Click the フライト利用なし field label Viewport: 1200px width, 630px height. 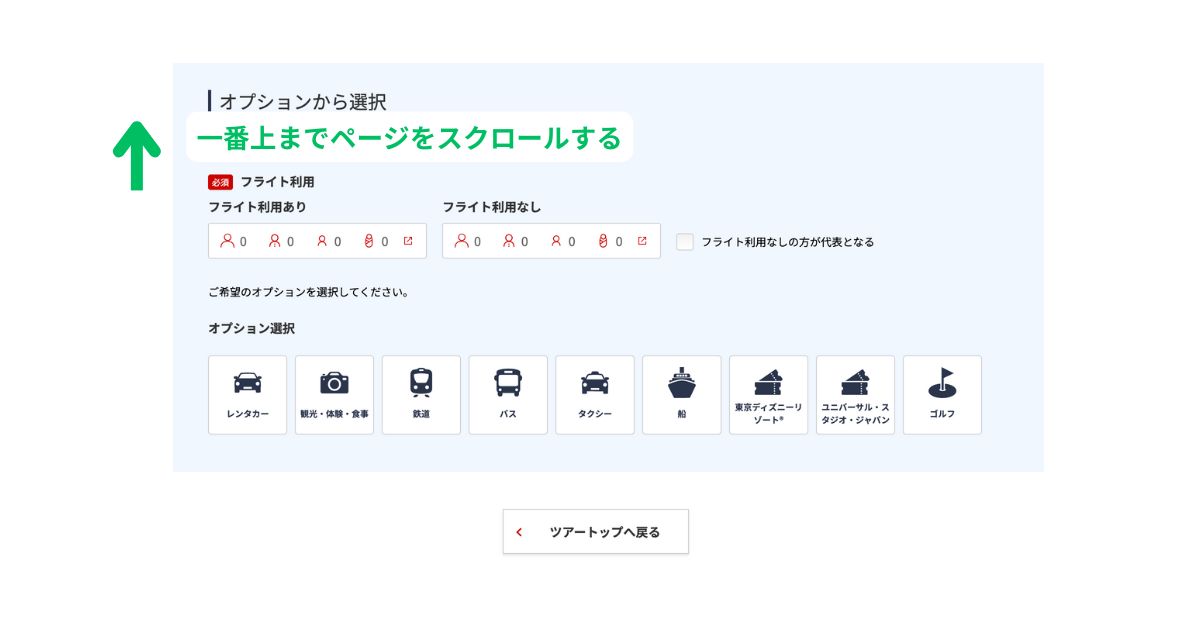(492, 207)
